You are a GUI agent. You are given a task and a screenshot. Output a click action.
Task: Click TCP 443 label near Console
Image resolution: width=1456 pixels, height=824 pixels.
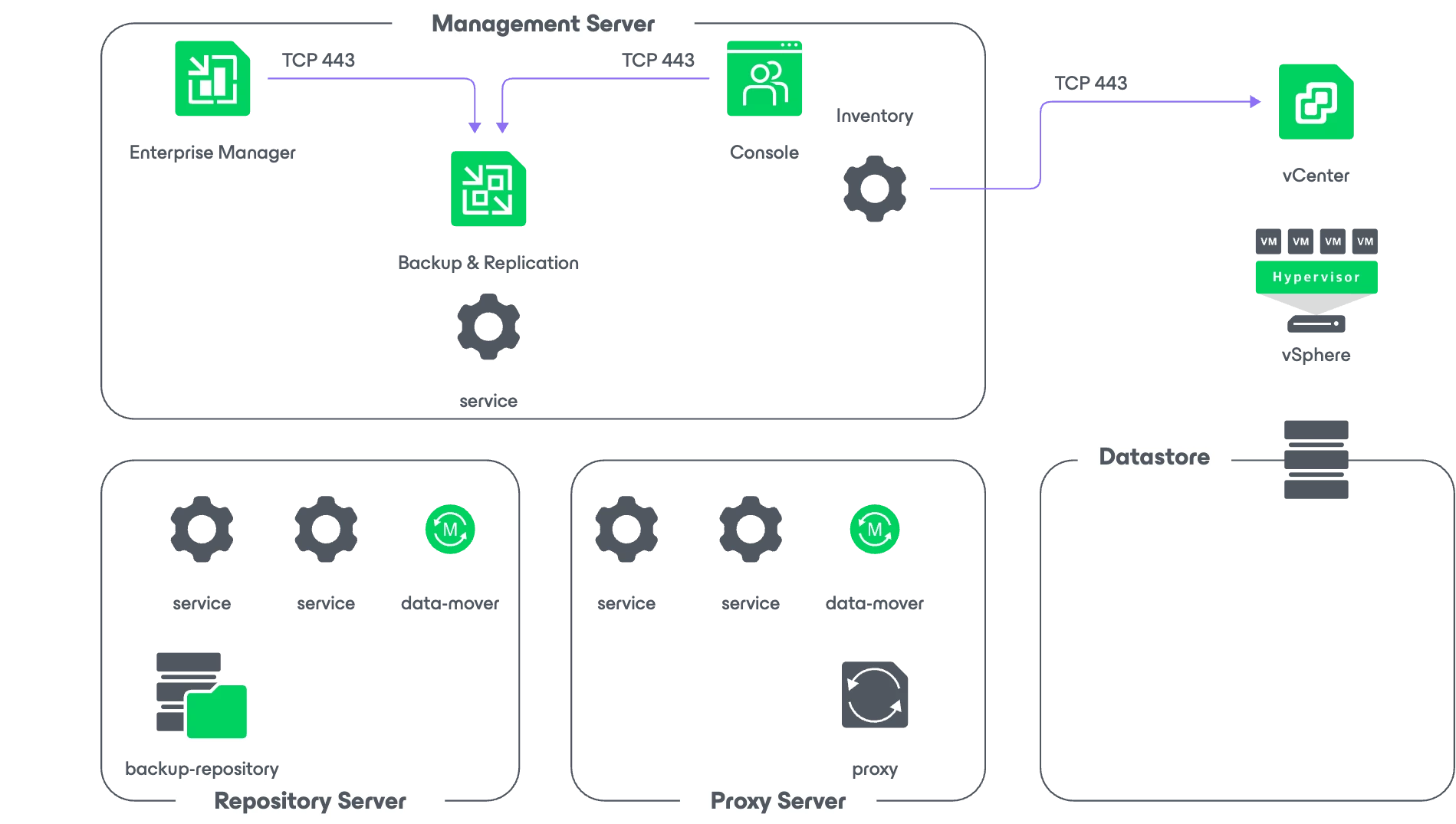658,60
